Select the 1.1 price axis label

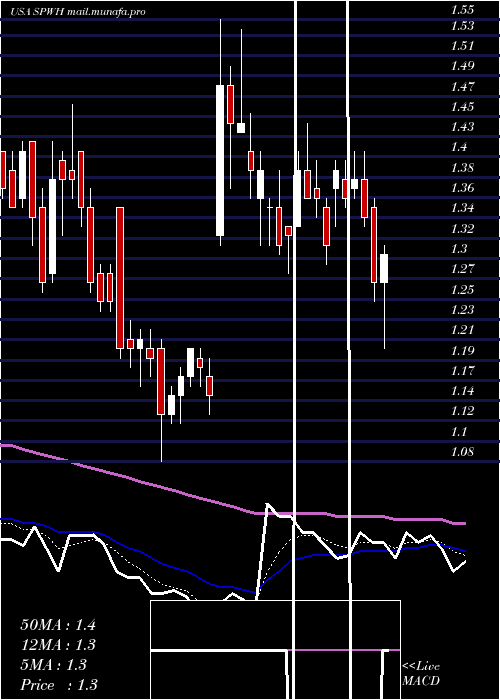[459, 431]
